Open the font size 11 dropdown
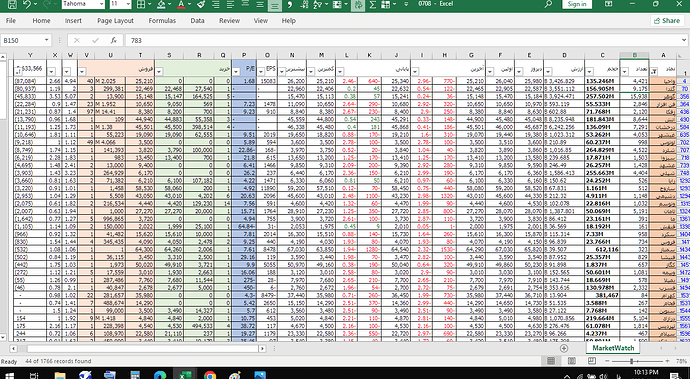Image resolution: width=690 pixels, height=379 pixels. coord(128,4)
